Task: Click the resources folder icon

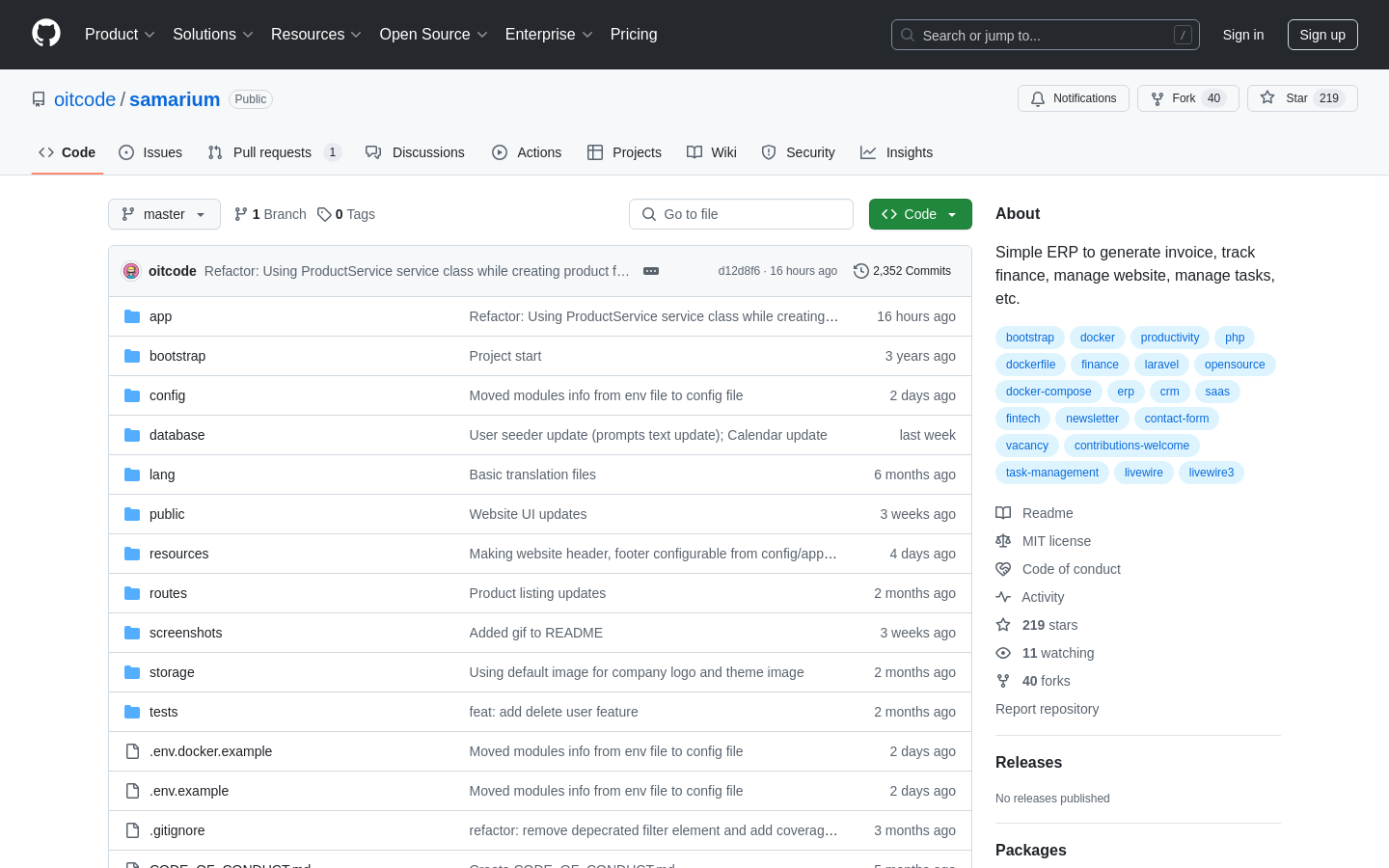Action: coord(132,554)
